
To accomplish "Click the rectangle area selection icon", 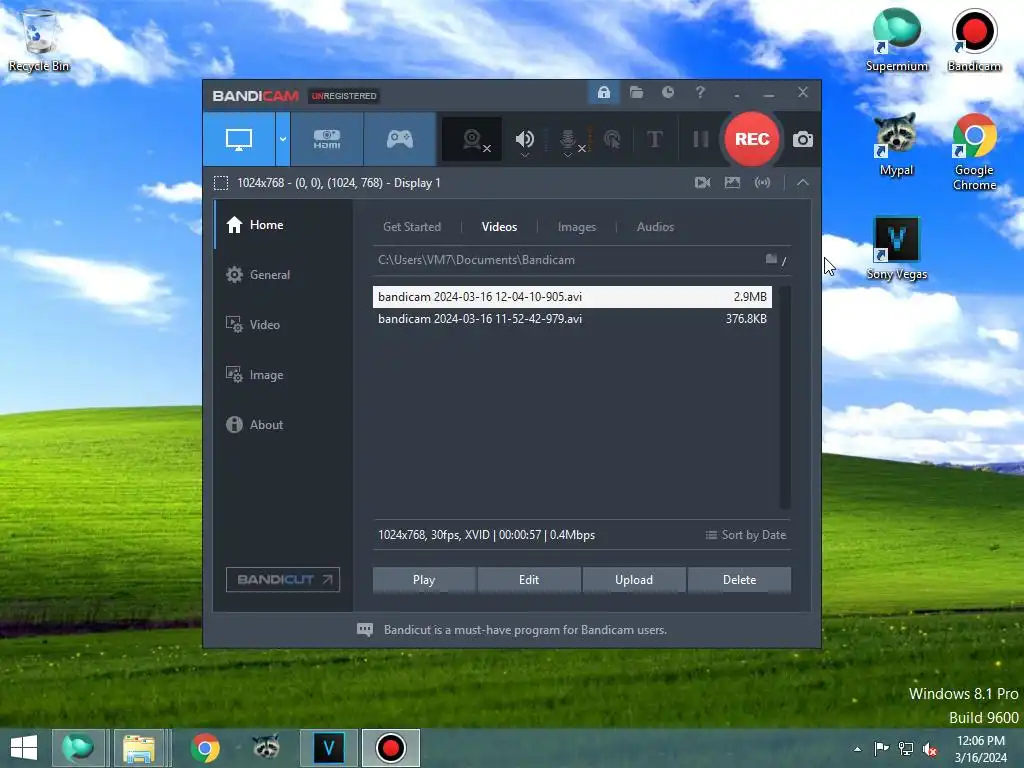I will 221,183.
